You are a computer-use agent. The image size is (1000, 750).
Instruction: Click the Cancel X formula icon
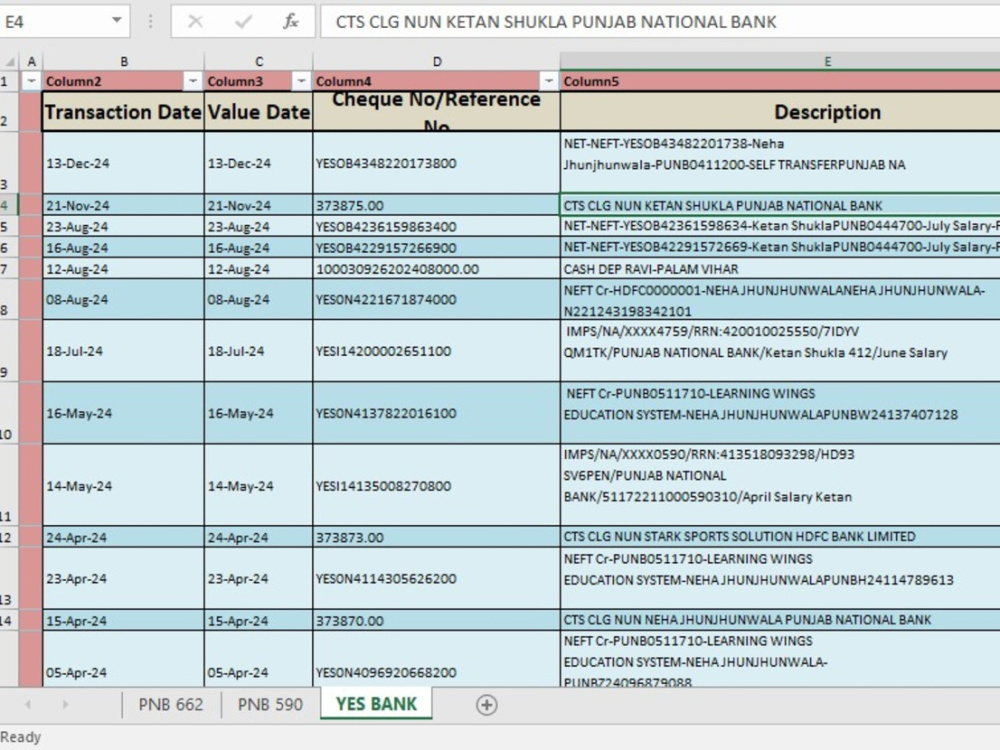(x=196, y=22)
